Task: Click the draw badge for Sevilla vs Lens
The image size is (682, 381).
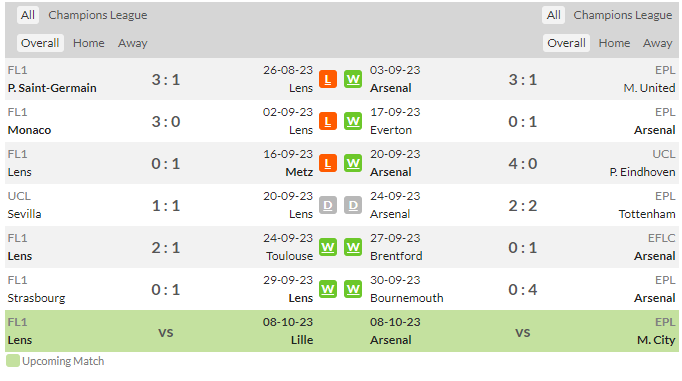Action: coord(328,205)
